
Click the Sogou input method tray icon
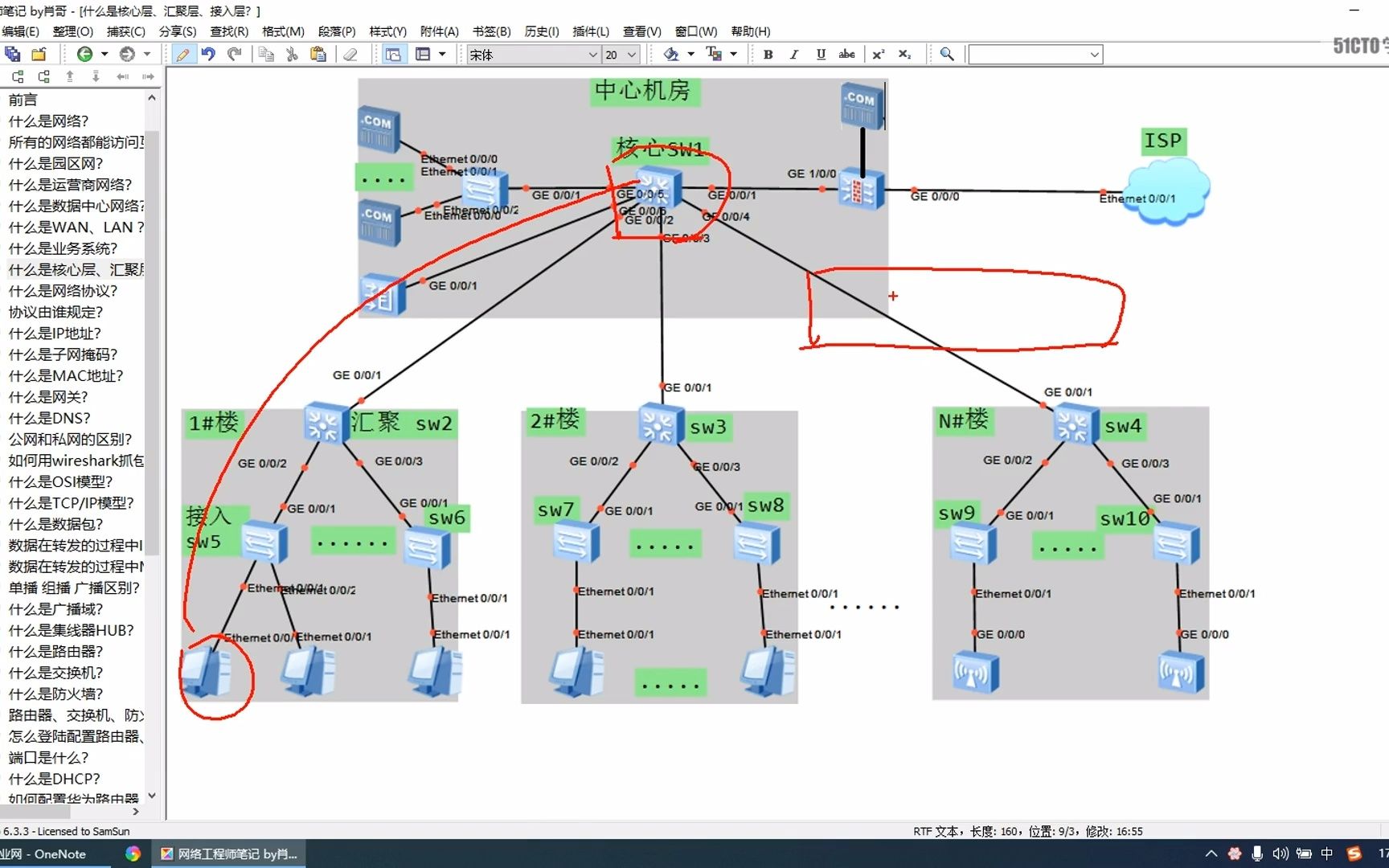click(x=1354, y=854)
